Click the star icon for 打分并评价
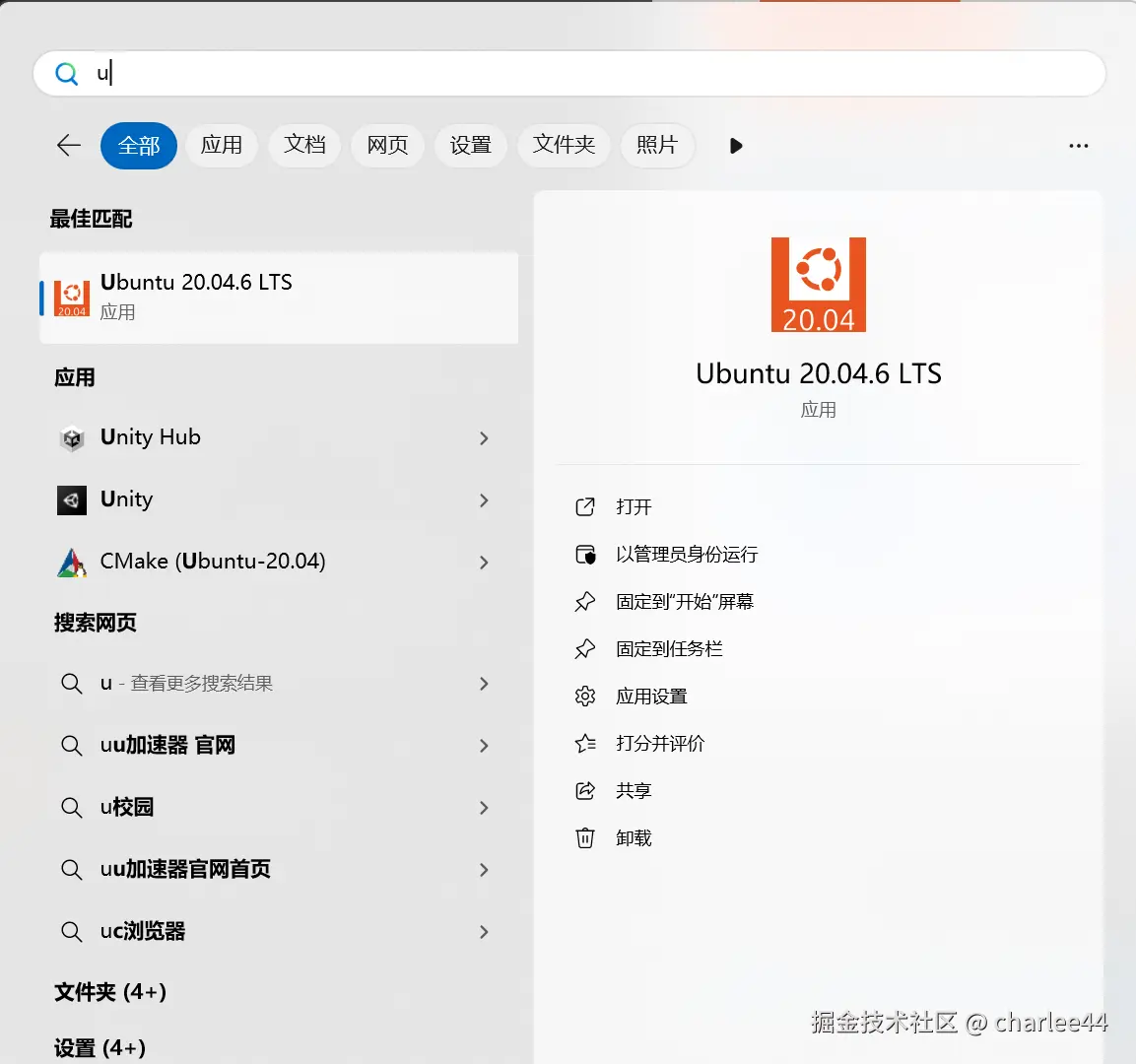The height and width of the screenshot is (1064, 1136). [x=586, y=743]
